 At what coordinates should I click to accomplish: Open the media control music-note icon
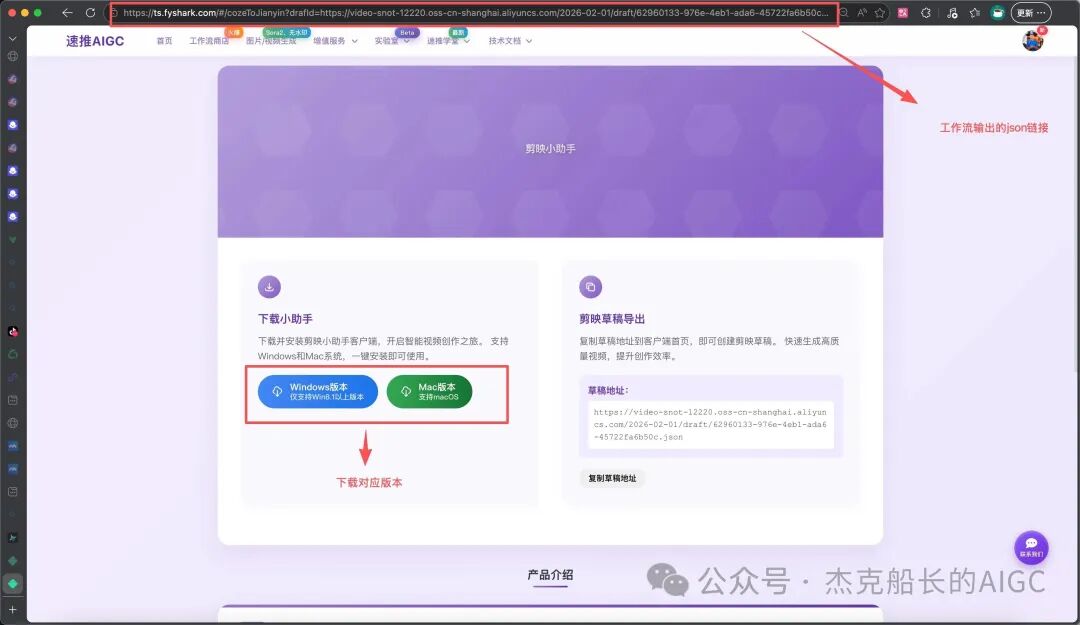pyautogui.click(x=951, y=12)
